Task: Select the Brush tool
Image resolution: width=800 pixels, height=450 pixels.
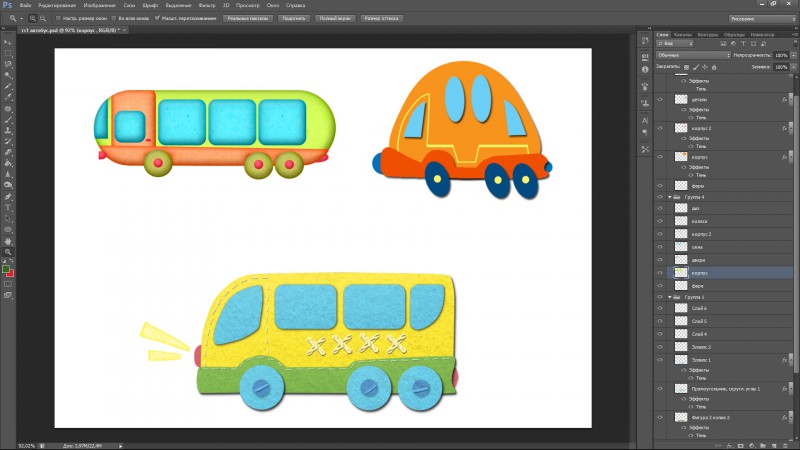Action: click(x=8, y=120)
